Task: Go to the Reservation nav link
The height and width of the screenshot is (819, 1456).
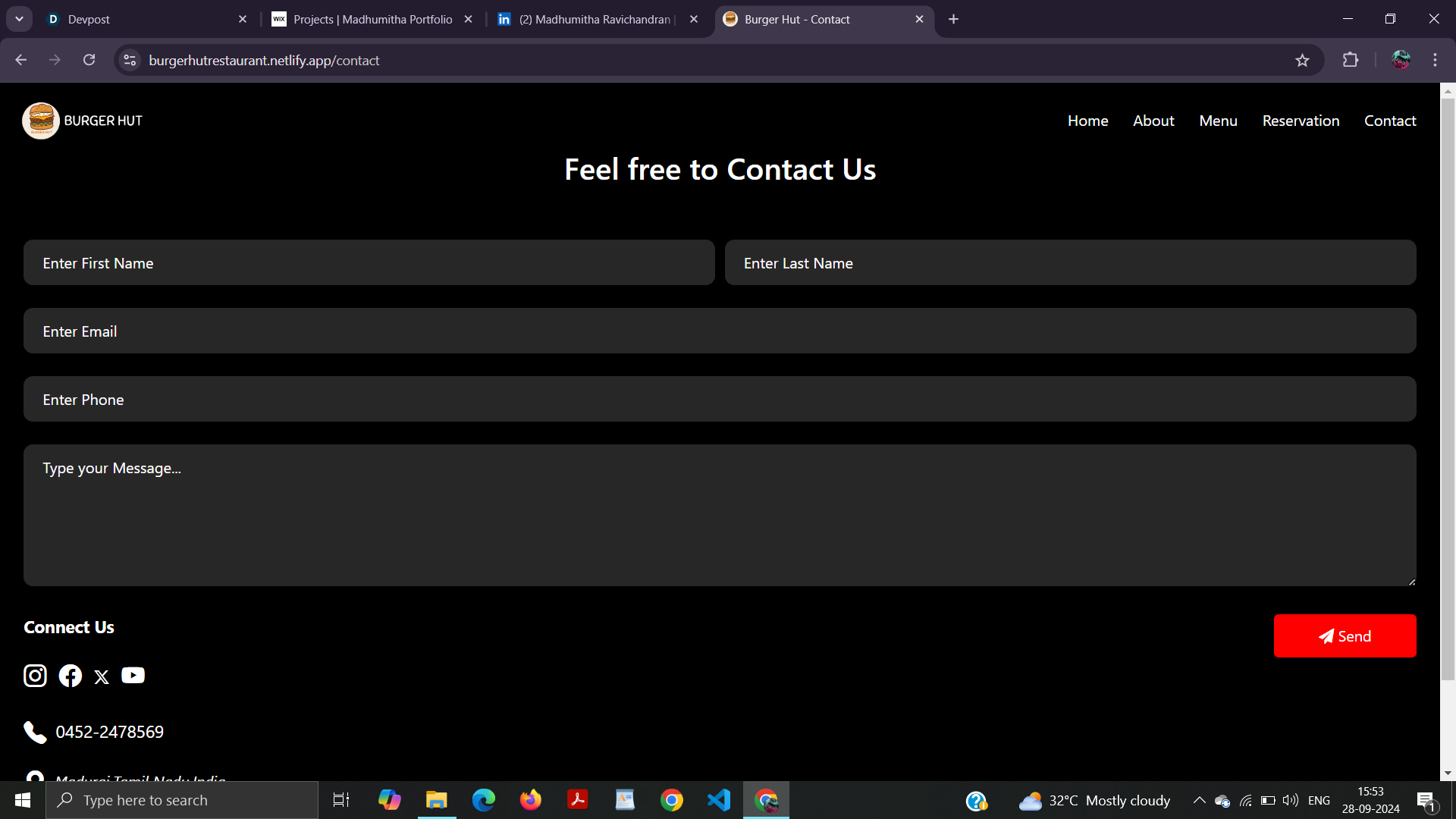Action: (1301, 121)
